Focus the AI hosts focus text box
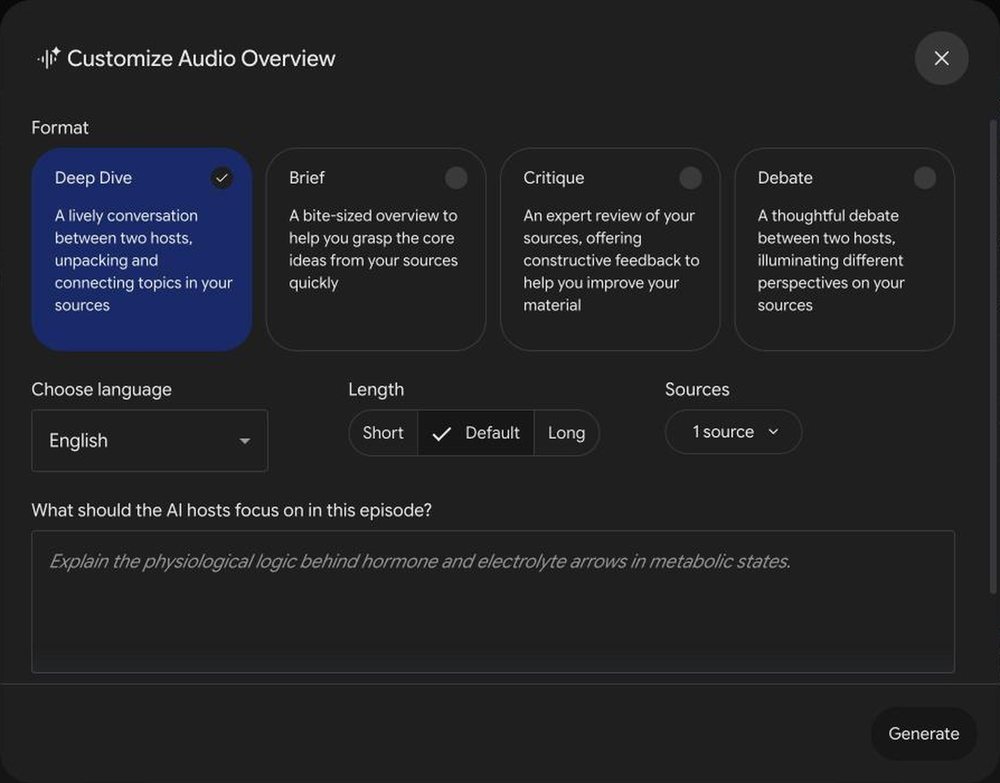This screenshot has width=1000, height=783. [493, 601]
